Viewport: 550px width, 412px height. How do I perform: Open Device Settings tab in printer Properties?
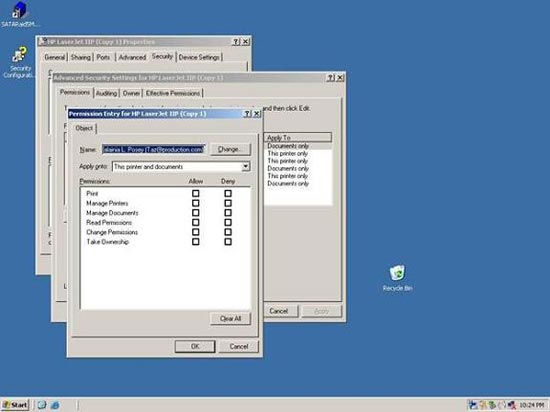click(199, 57)
